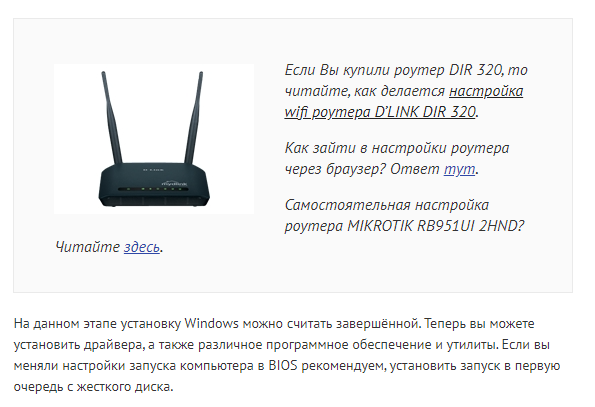Click the word 'завершённой' in bottom paragraph

pyautogui.click(x=378, y=324)
